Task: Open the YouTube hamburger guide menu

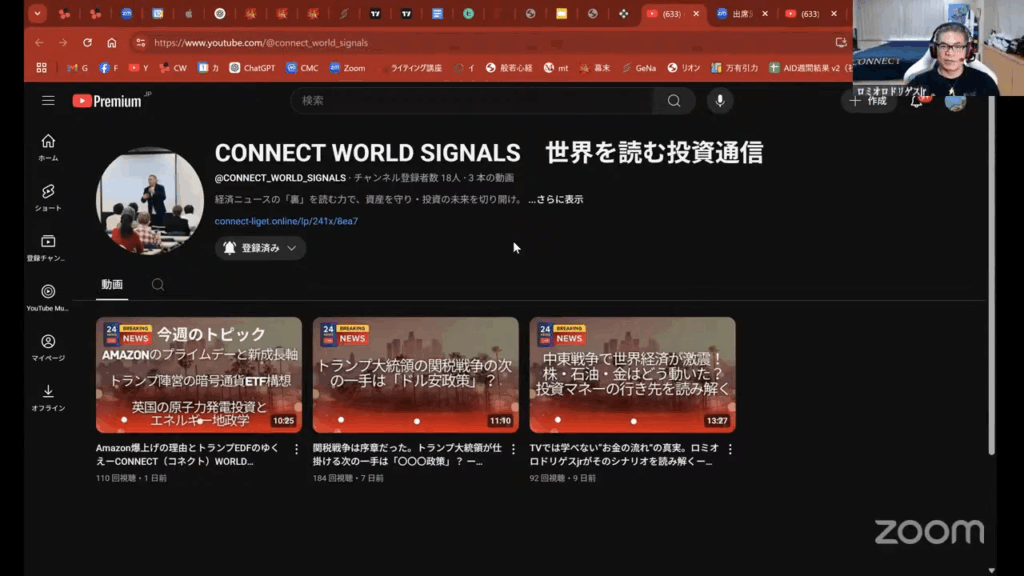Action: tap(48, 101)
